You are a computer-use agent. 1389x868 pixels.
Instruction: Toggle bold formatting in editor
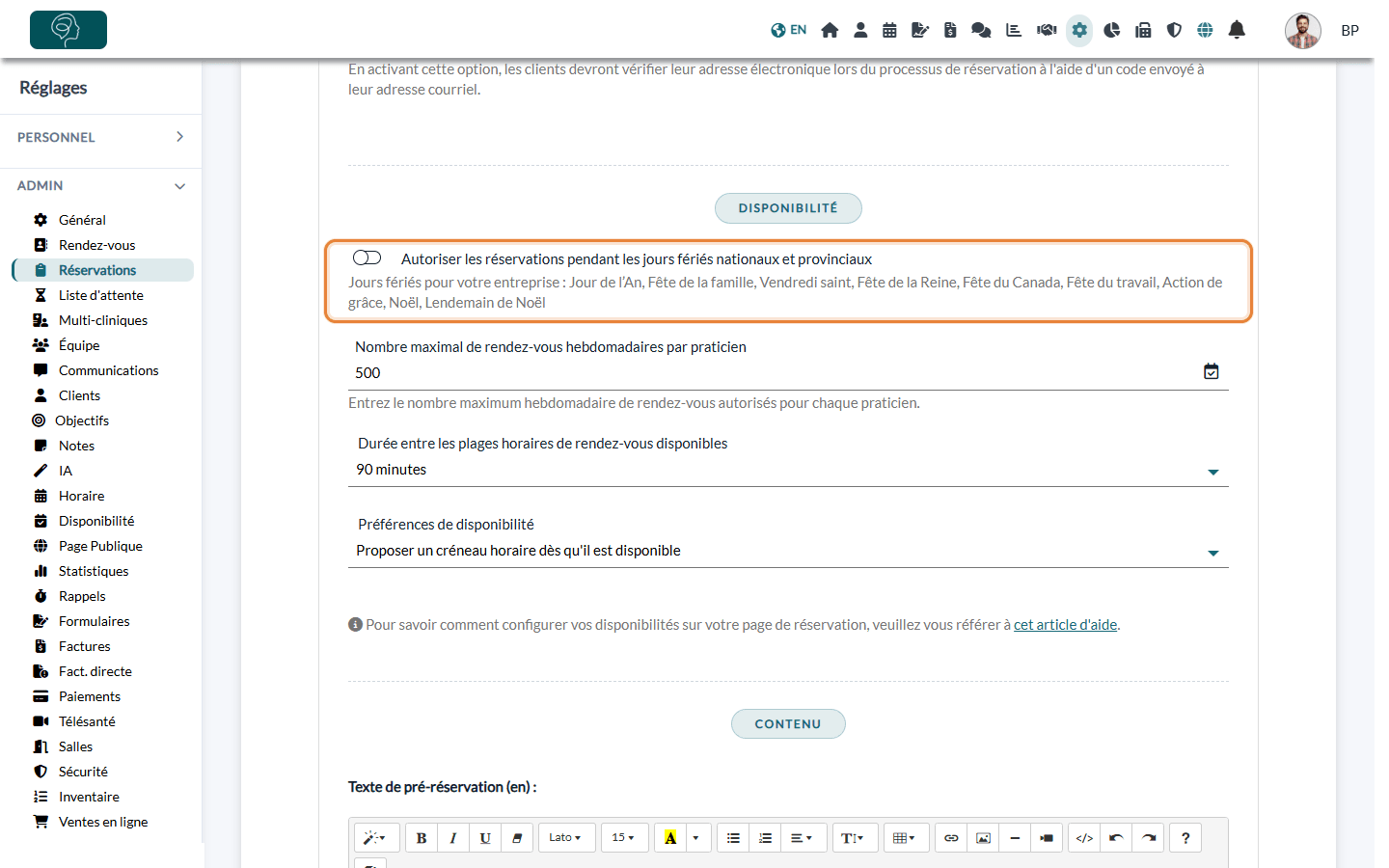[422, 837]
